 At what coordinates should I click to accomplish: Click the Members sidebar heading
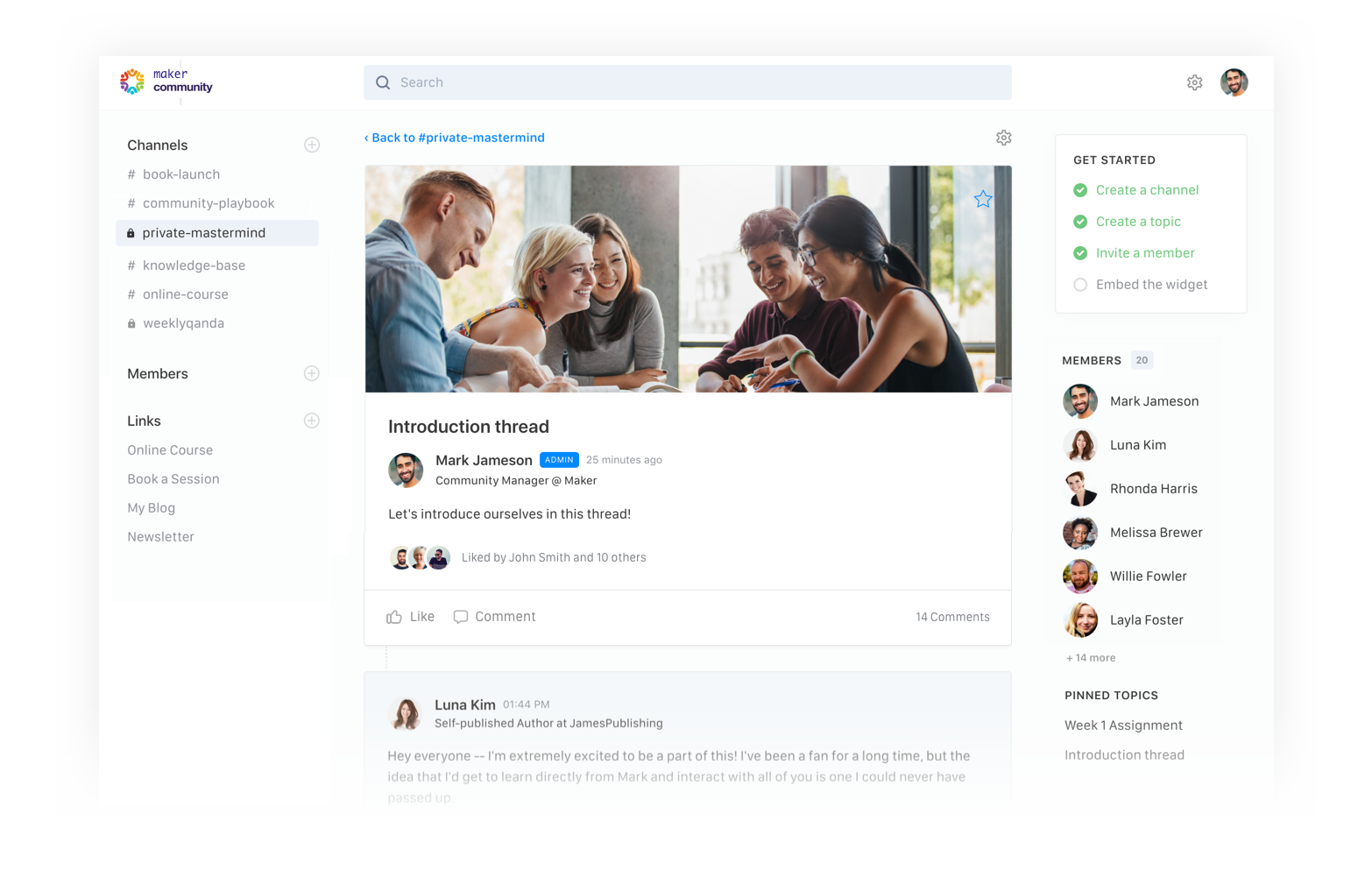[x=158, y=374]
